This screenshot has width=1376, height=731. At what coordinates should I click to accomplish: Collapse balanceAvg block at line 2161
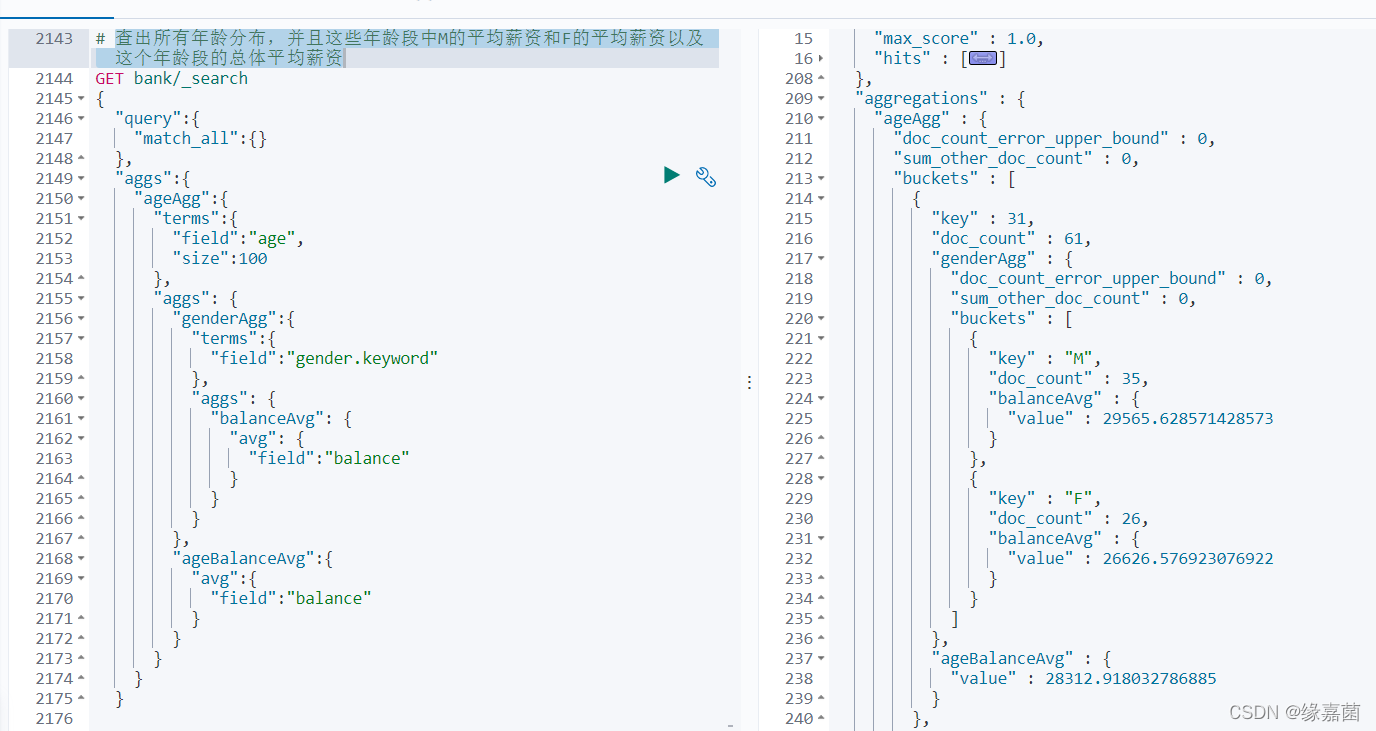tap(81, 419)
